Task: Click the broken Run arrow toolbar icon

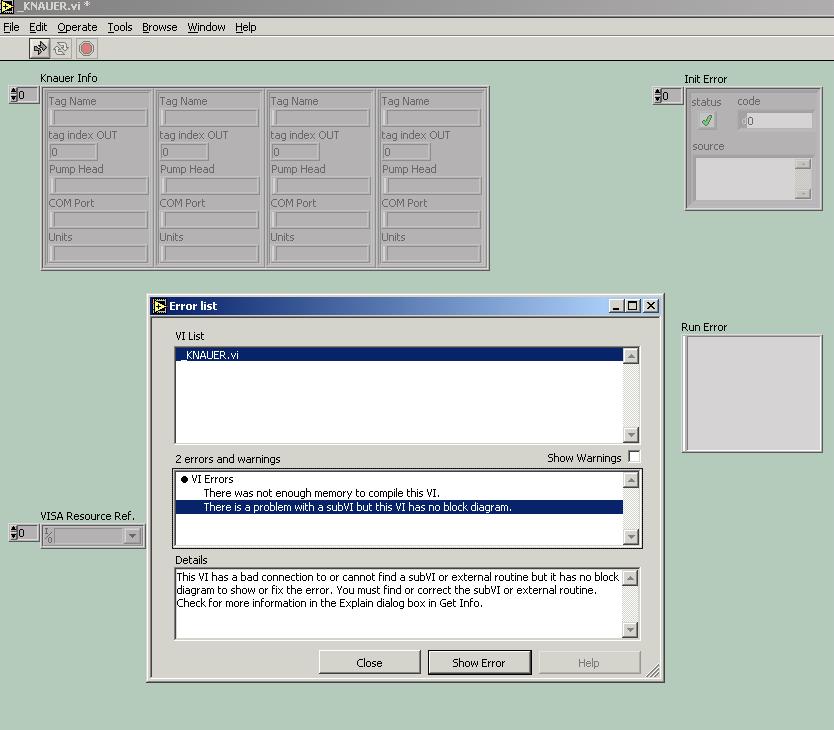Action: (x=39, y=48)
